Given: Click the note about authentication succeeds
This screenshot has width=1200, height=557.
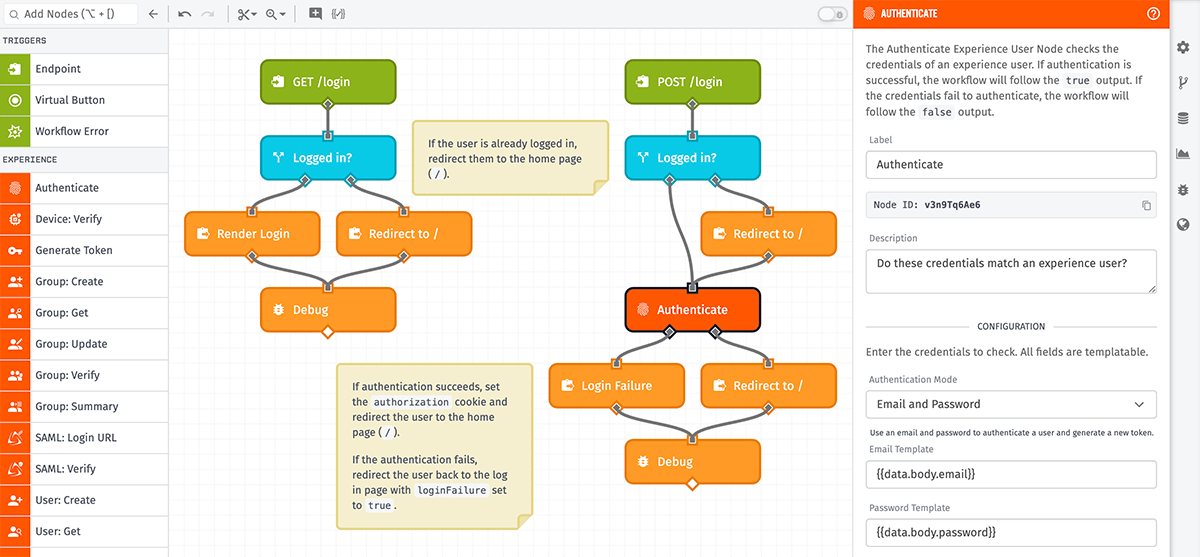Looking at the screenshot, I should tap(434, 446).
